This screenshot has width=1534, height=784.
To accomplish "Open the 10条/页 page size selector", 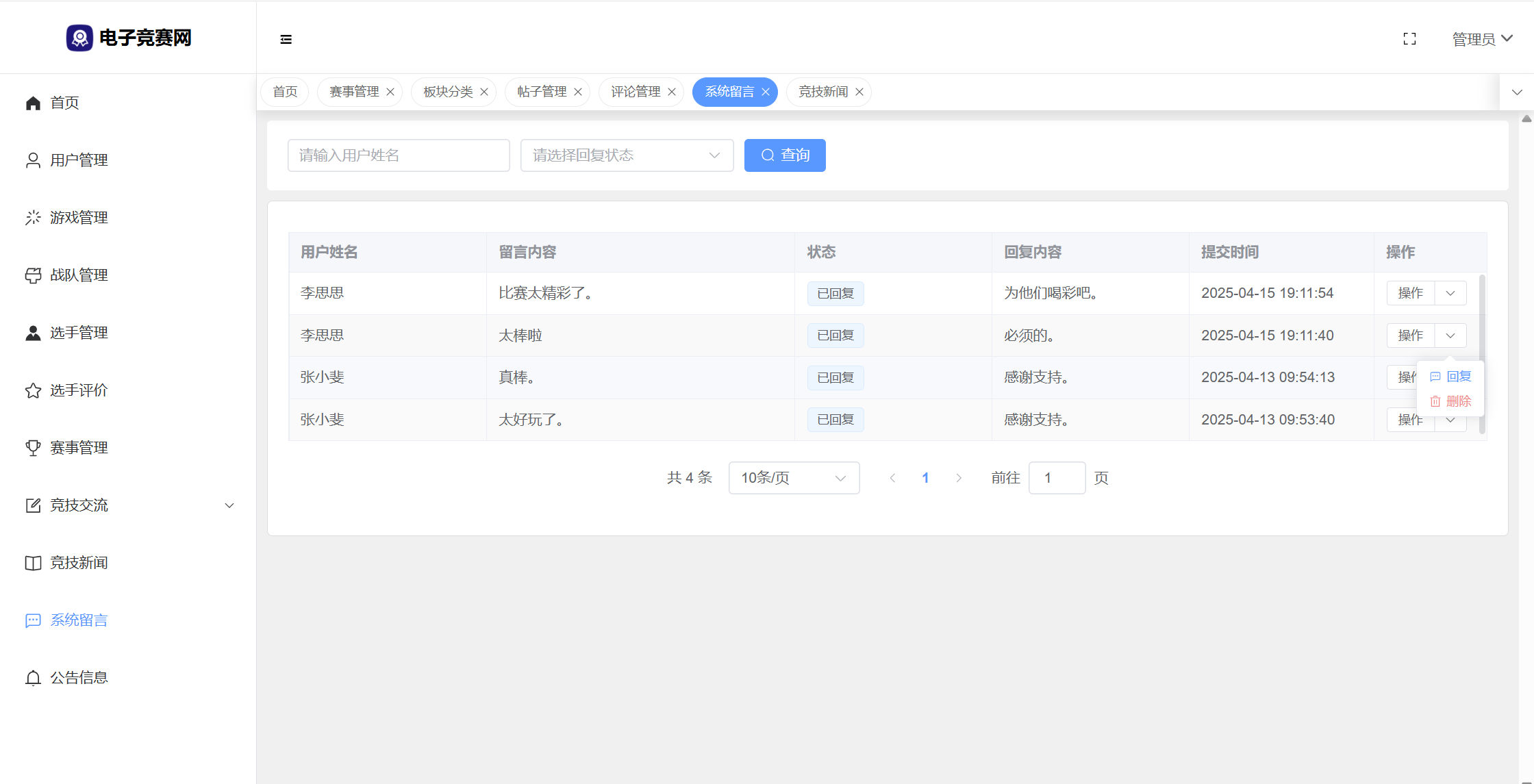I will 794,478.
